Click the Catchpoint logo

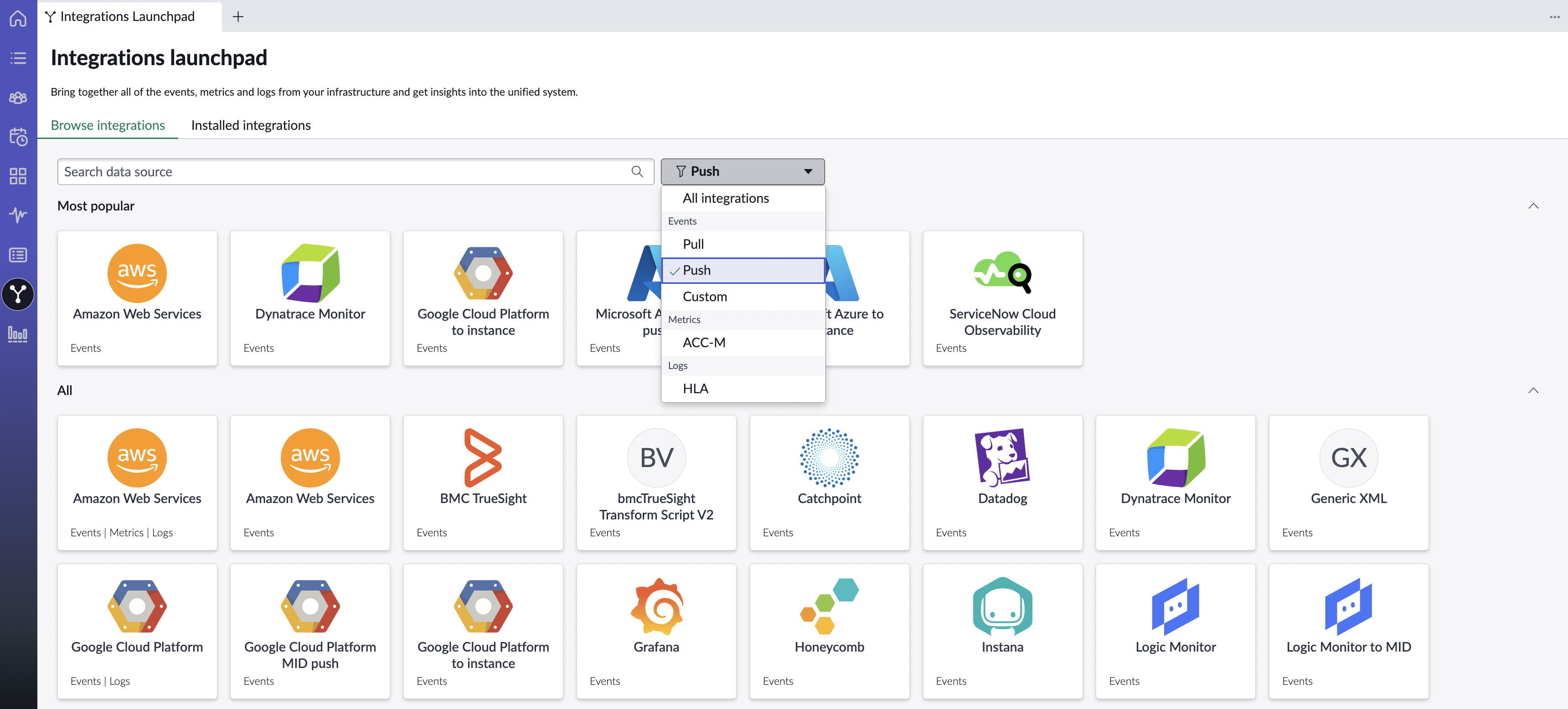[x=829, y=457]
